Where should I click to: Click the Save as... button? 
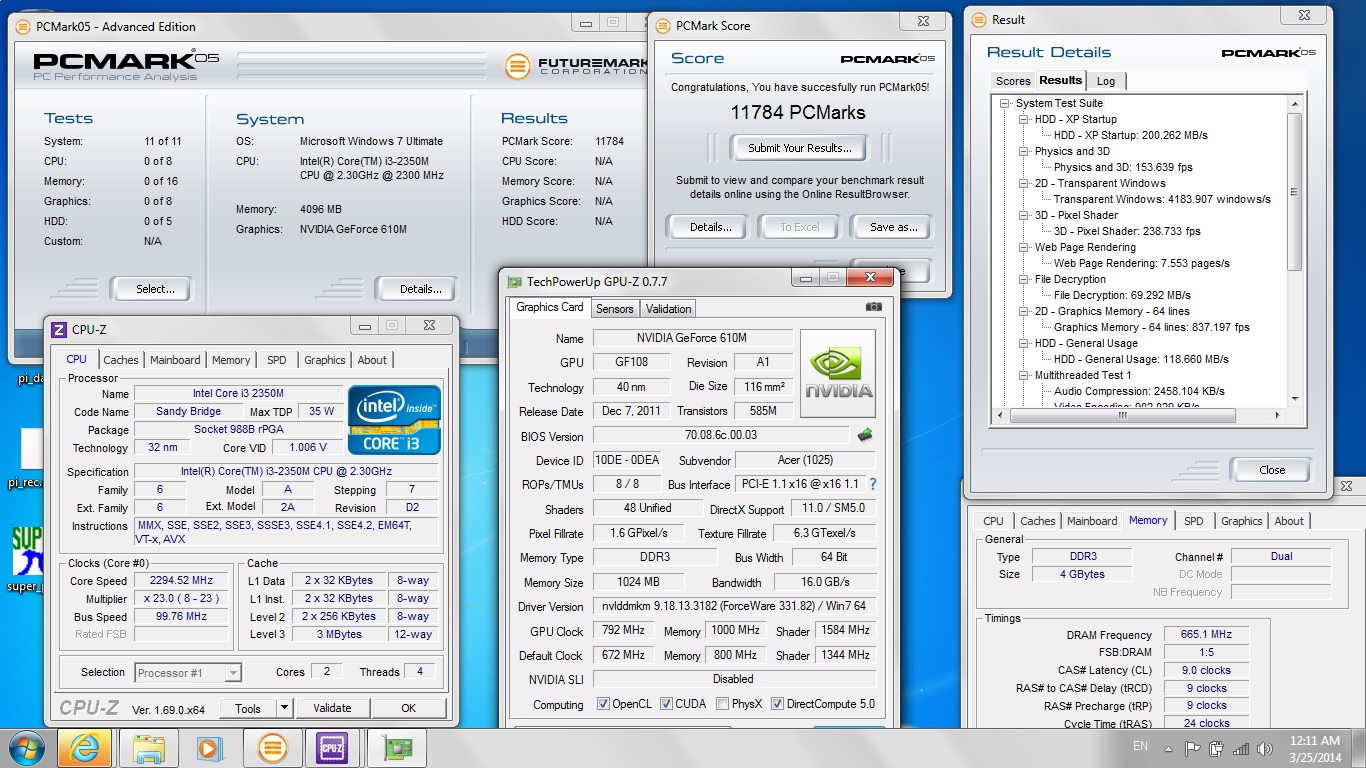point(894,227)
